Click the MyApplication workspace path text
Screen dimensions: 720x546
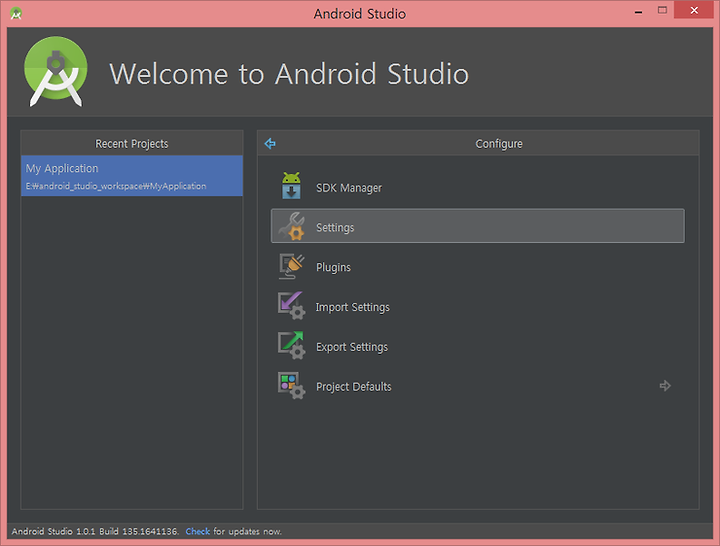point(116,186)
